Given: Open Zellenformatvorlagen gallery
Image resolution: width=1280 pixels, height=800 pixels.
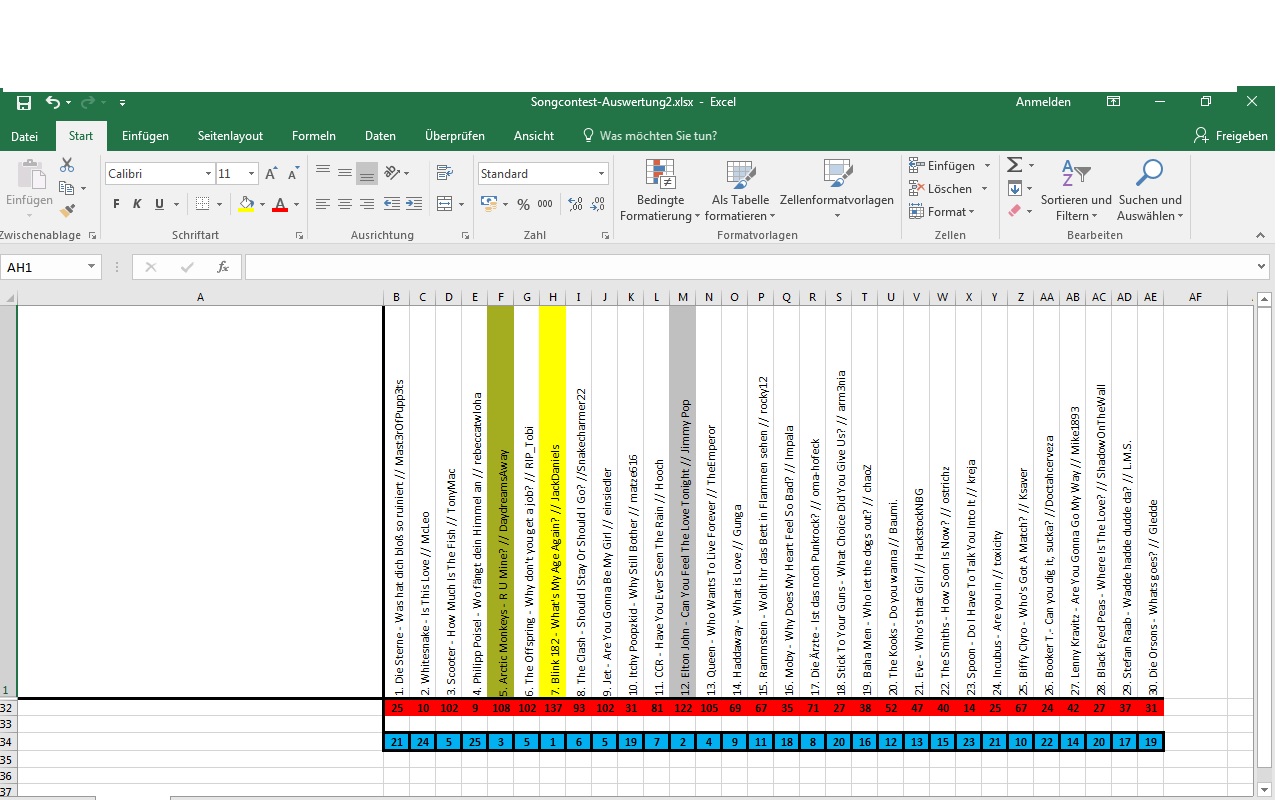Looking at the screenshot, I should click(837, 190).
